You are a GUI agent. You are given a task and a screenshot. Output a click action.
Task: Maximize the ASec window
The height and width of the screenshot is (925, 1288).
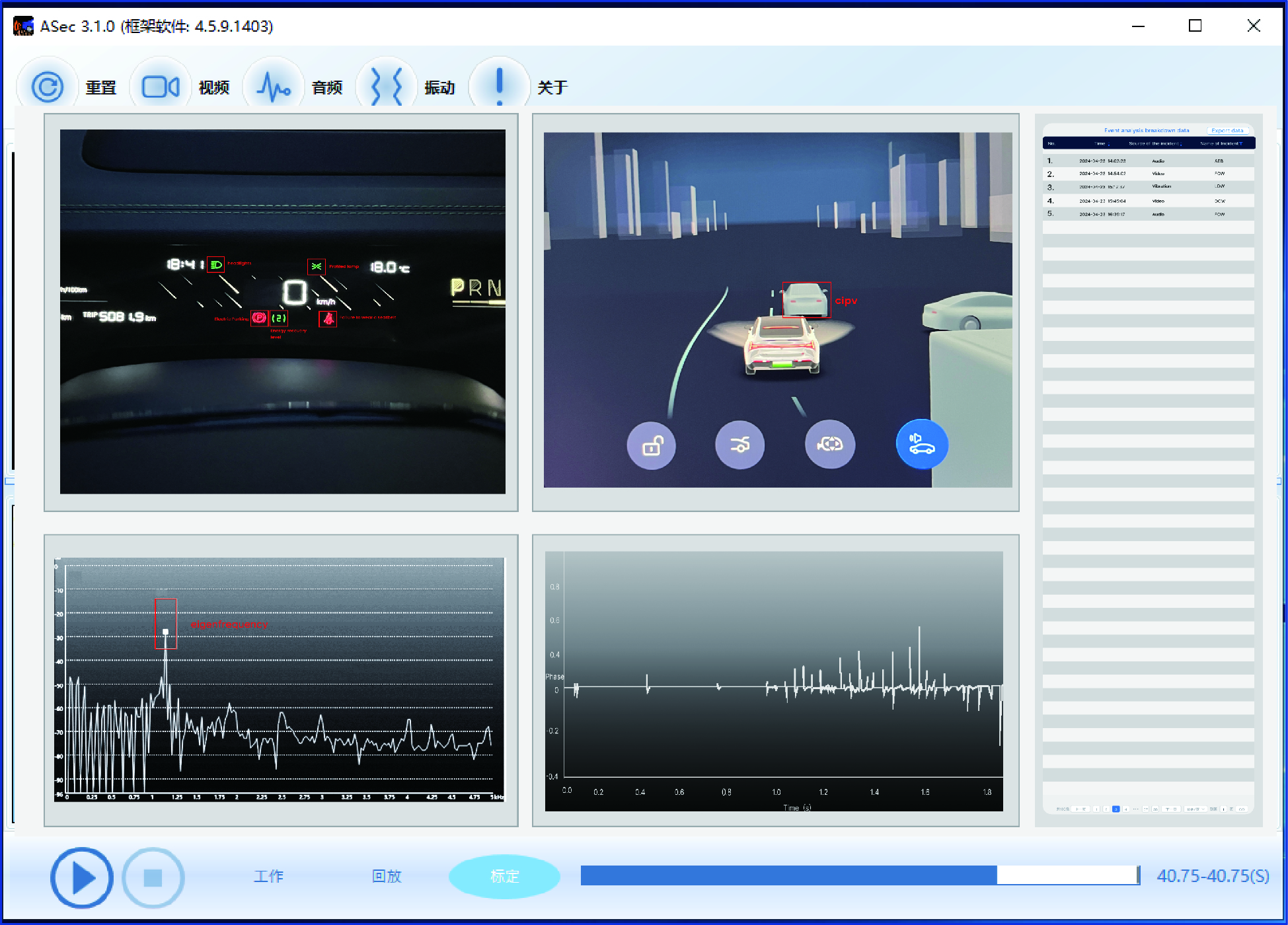(x=1195, y=26)
